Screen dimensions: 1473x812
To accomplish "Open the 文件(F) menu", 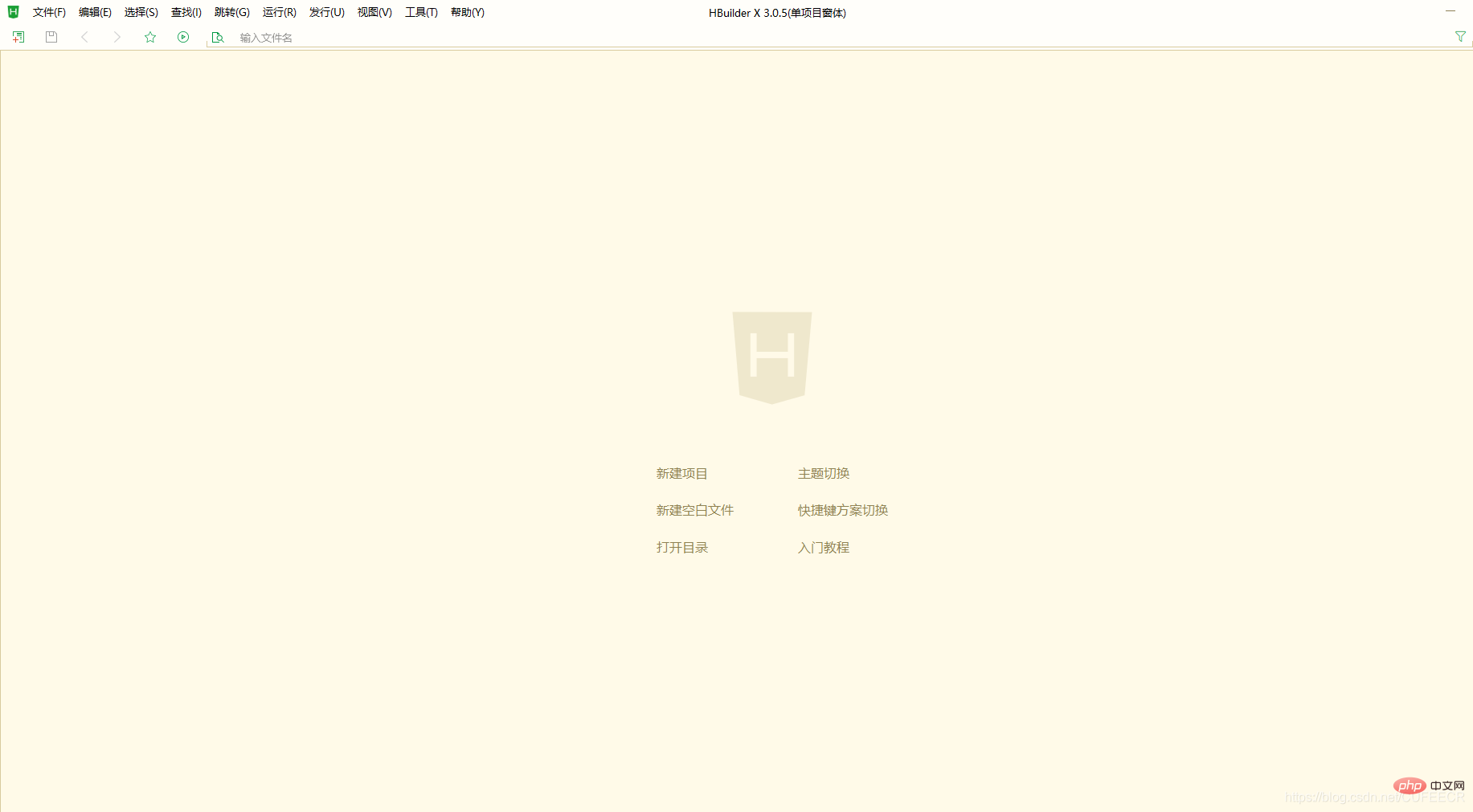I will click(49, 12).
